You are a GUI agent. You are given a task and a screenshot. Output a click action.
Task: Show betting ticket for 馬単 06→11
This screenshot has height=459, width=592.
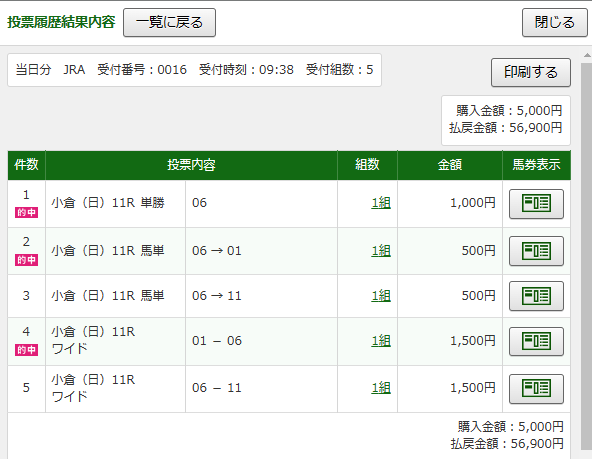click(x=536, y=296)
